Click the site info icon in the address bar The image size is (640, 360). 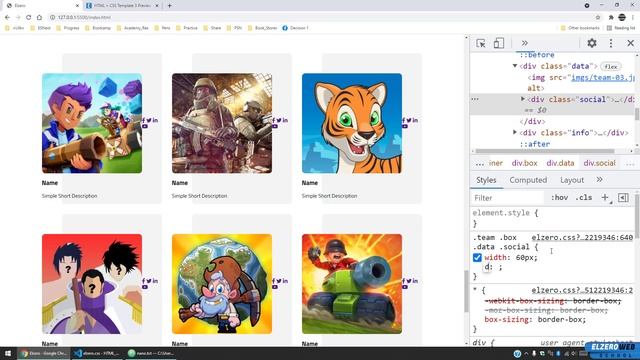coord(52,17)
